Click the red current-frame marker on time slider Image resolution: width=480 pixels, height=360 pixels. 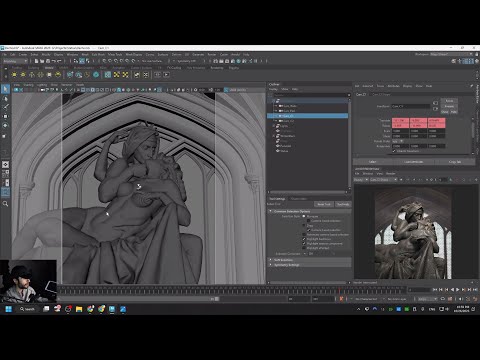click(x=340, y=290)
